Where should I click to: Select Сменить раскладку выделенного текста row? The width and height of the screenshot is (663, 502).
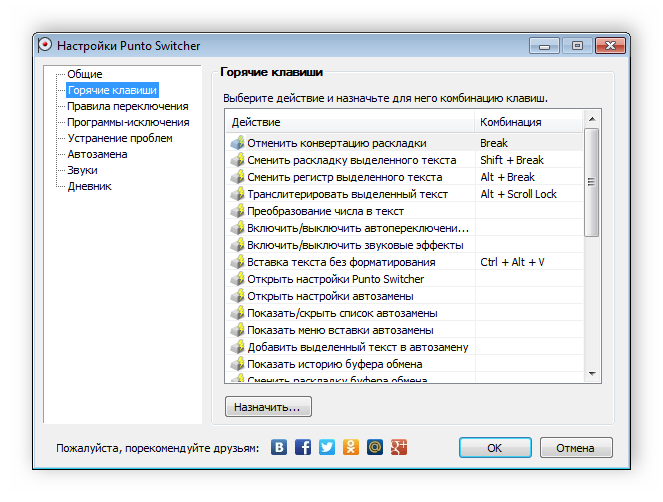[404, 160]
